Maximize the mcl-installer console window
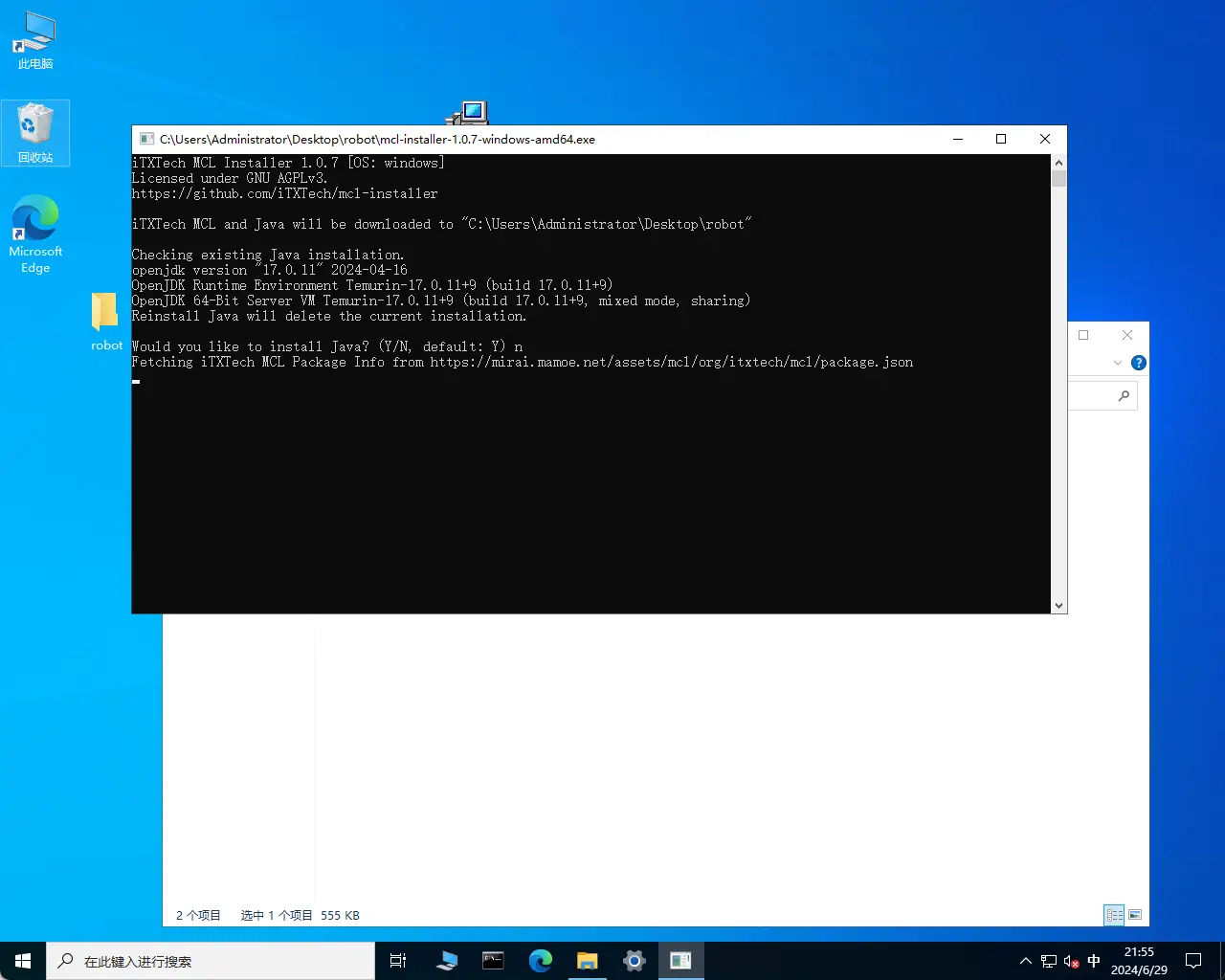 pos(1001,139)
